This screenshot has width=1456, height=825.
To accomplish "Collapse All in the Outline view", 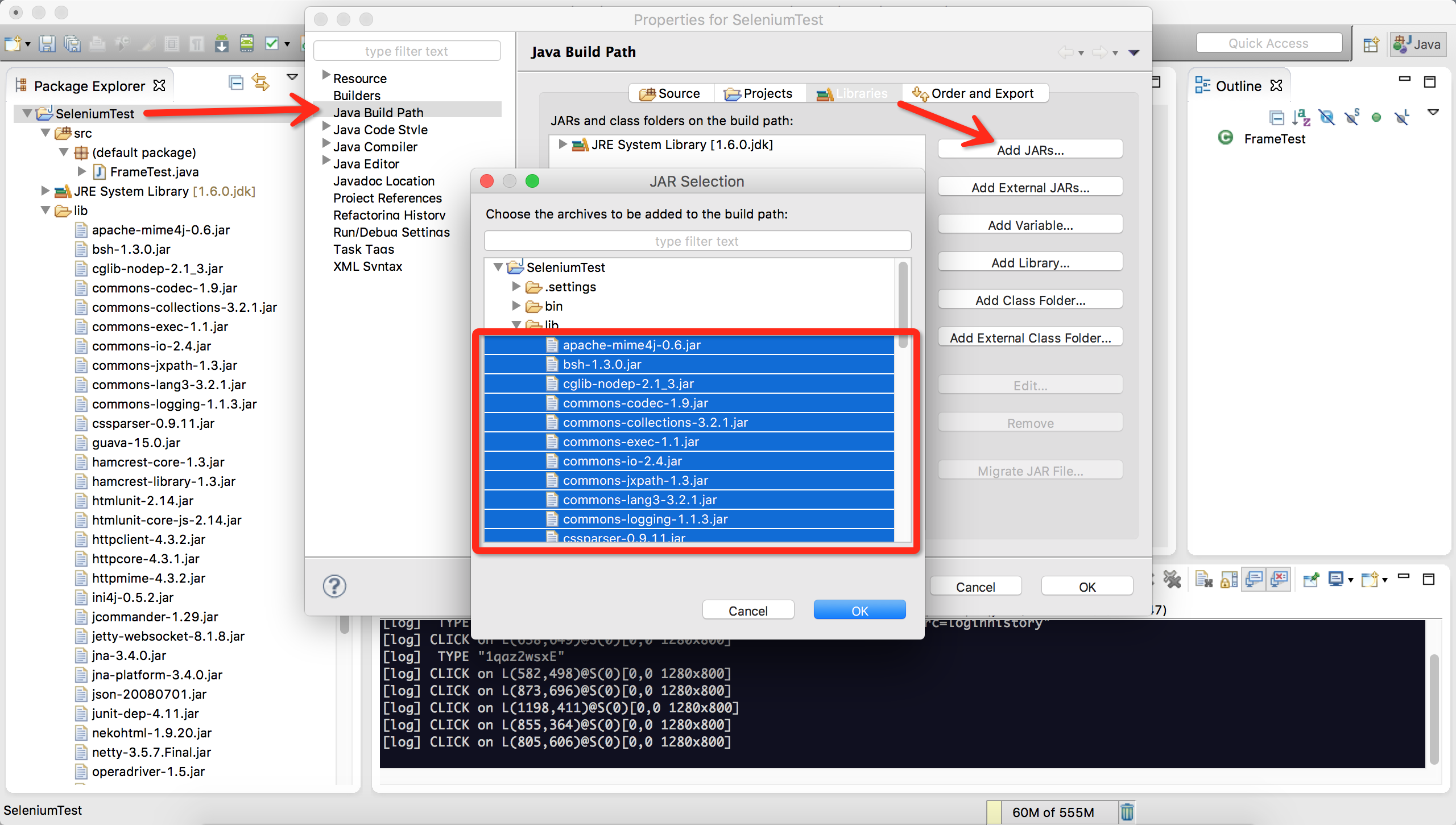I will (1277, 118).
